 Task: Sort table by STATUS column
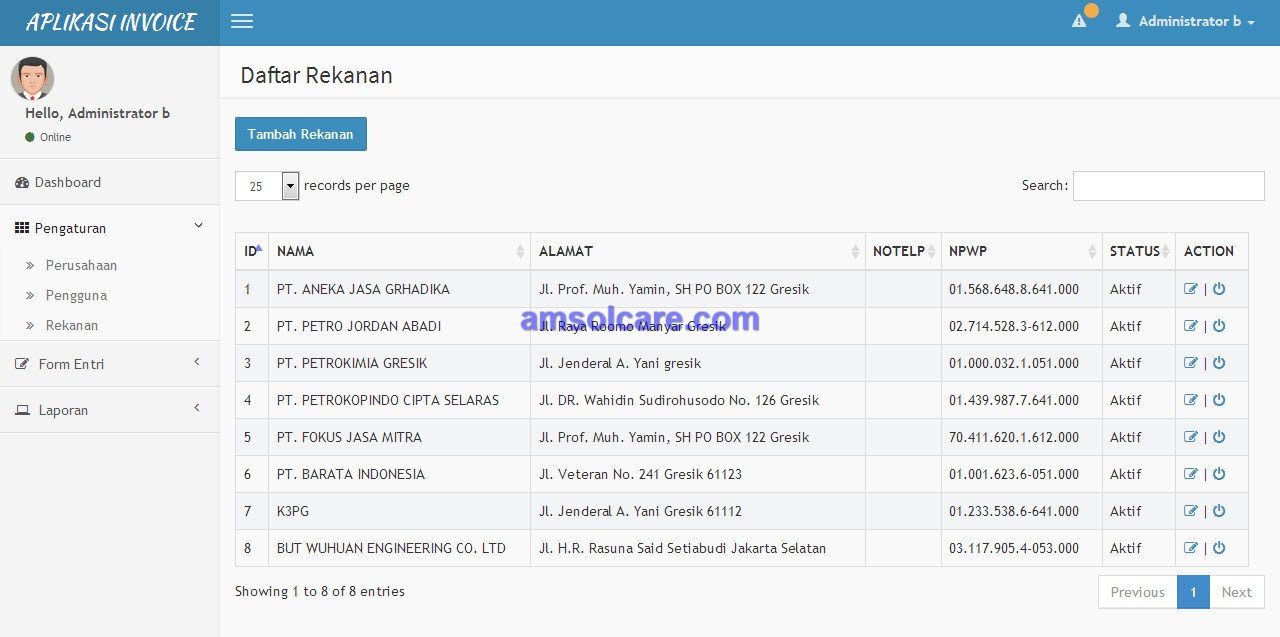point(1138,251)
